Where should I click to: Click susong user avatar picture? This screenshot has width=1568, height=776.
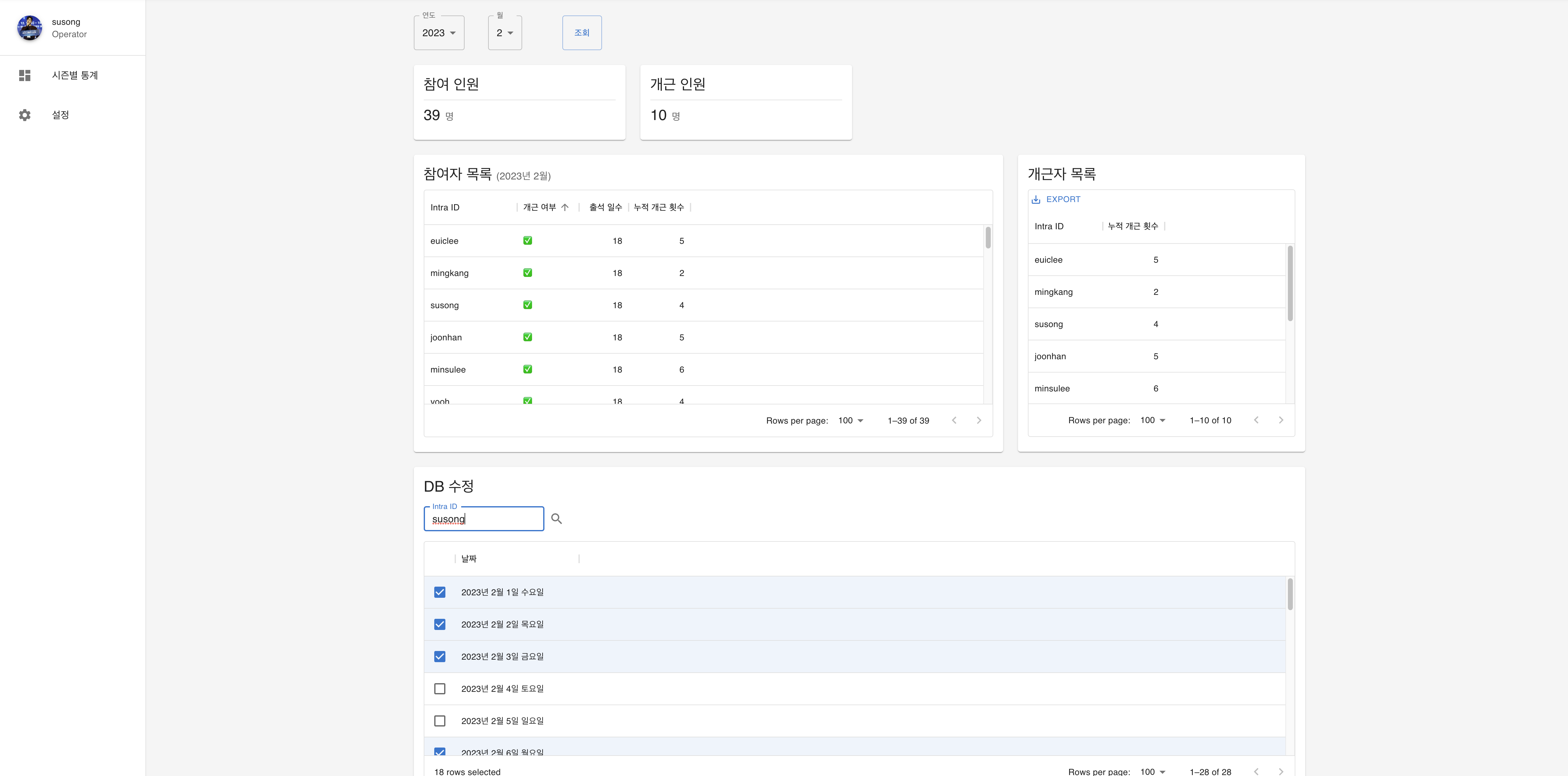(29, 28)
